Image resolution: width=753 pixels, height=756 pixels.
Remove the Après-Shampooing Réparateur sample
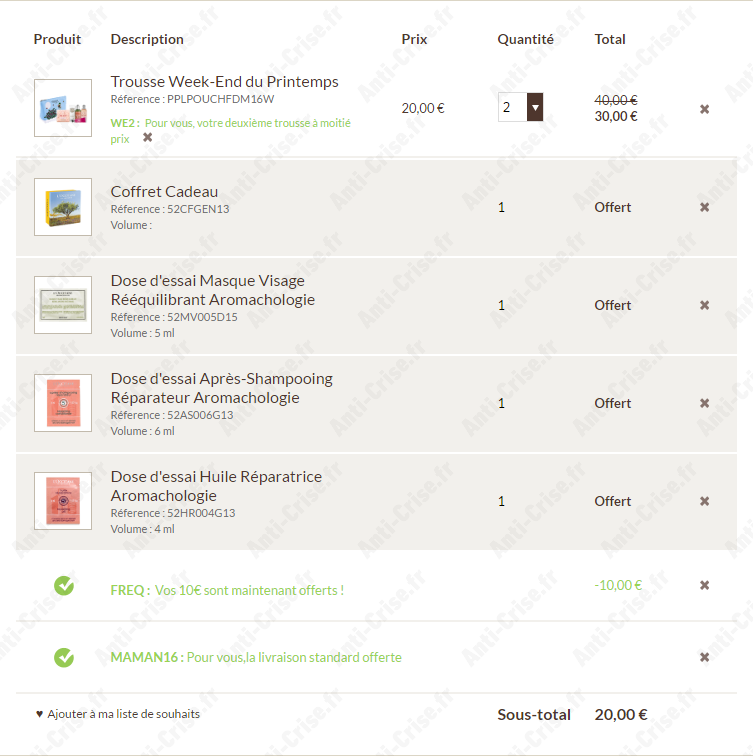[x=704, y=403]
